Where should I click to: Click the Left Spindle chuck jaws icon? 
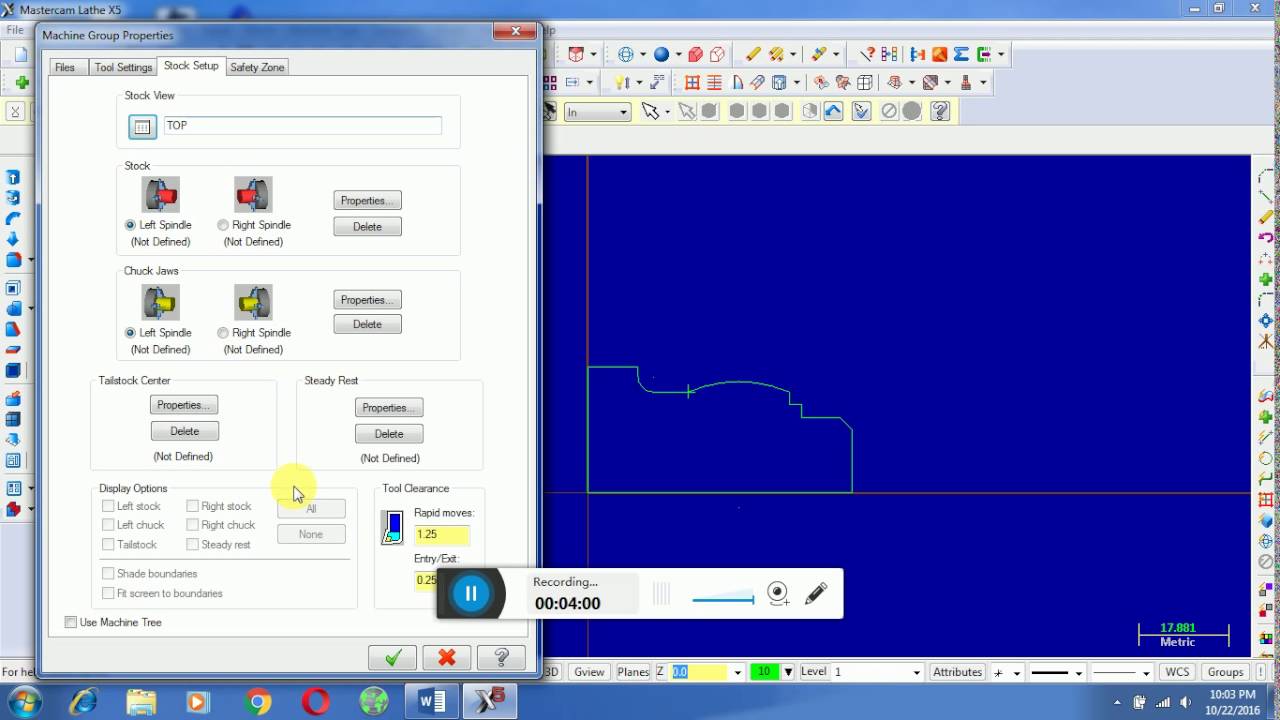pyautogui.click(x=161, y=302)
